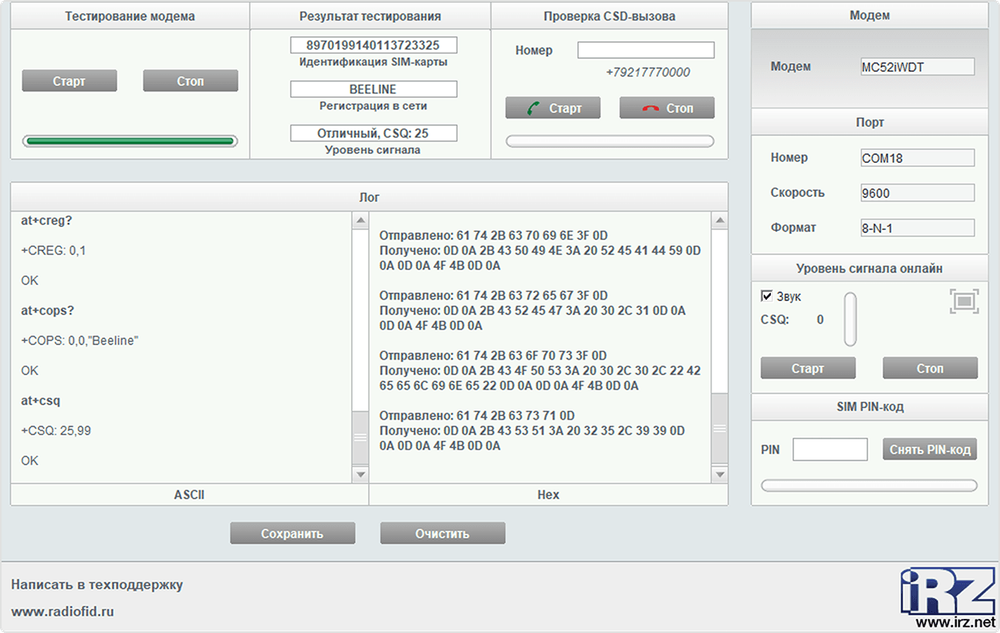Click Сохранить to save the log
The height and width of the screenshot is (633, 1000).
292,533
